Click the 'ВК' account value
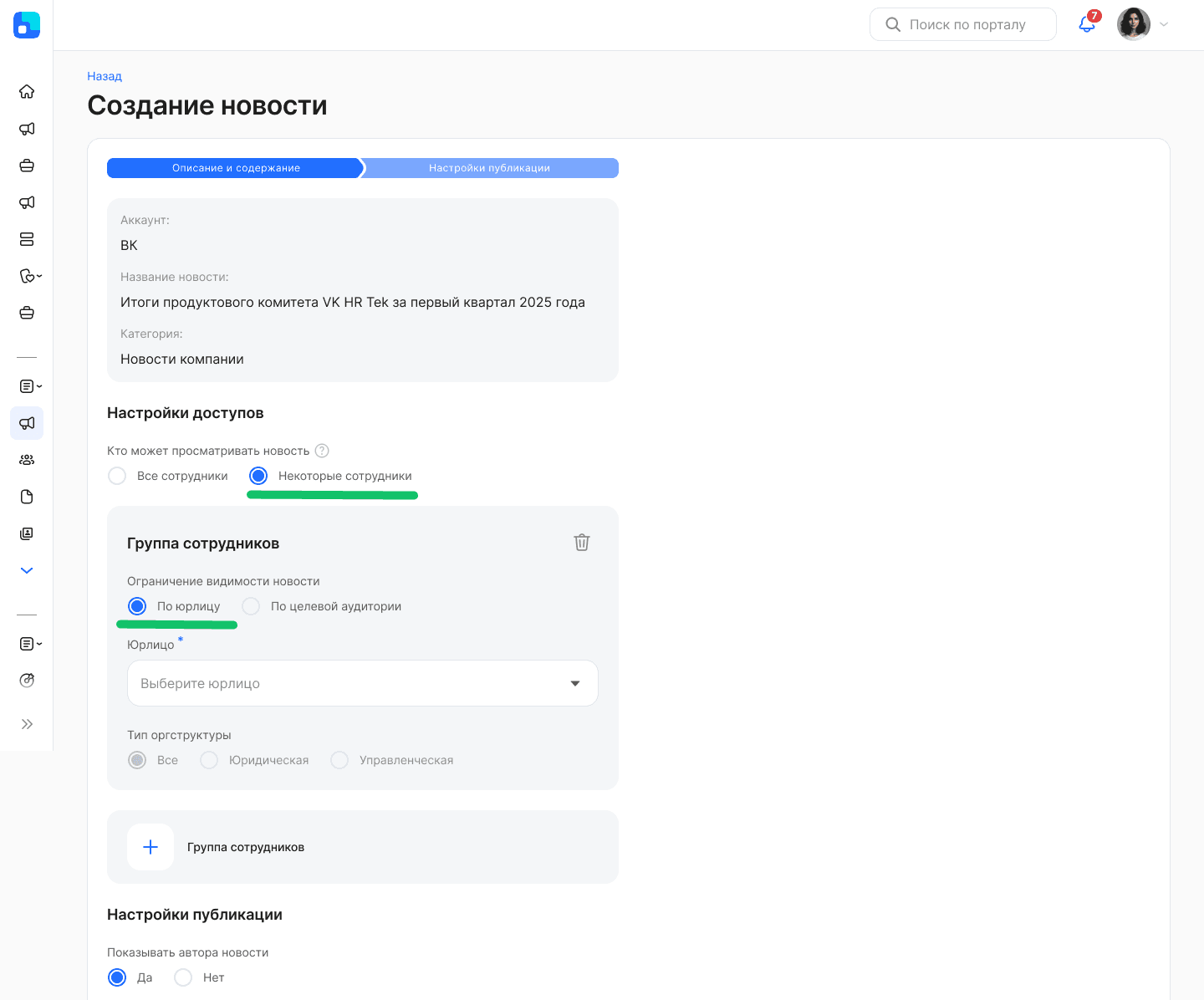The height and width of the screenshot is (1000, 1204). 129,245
